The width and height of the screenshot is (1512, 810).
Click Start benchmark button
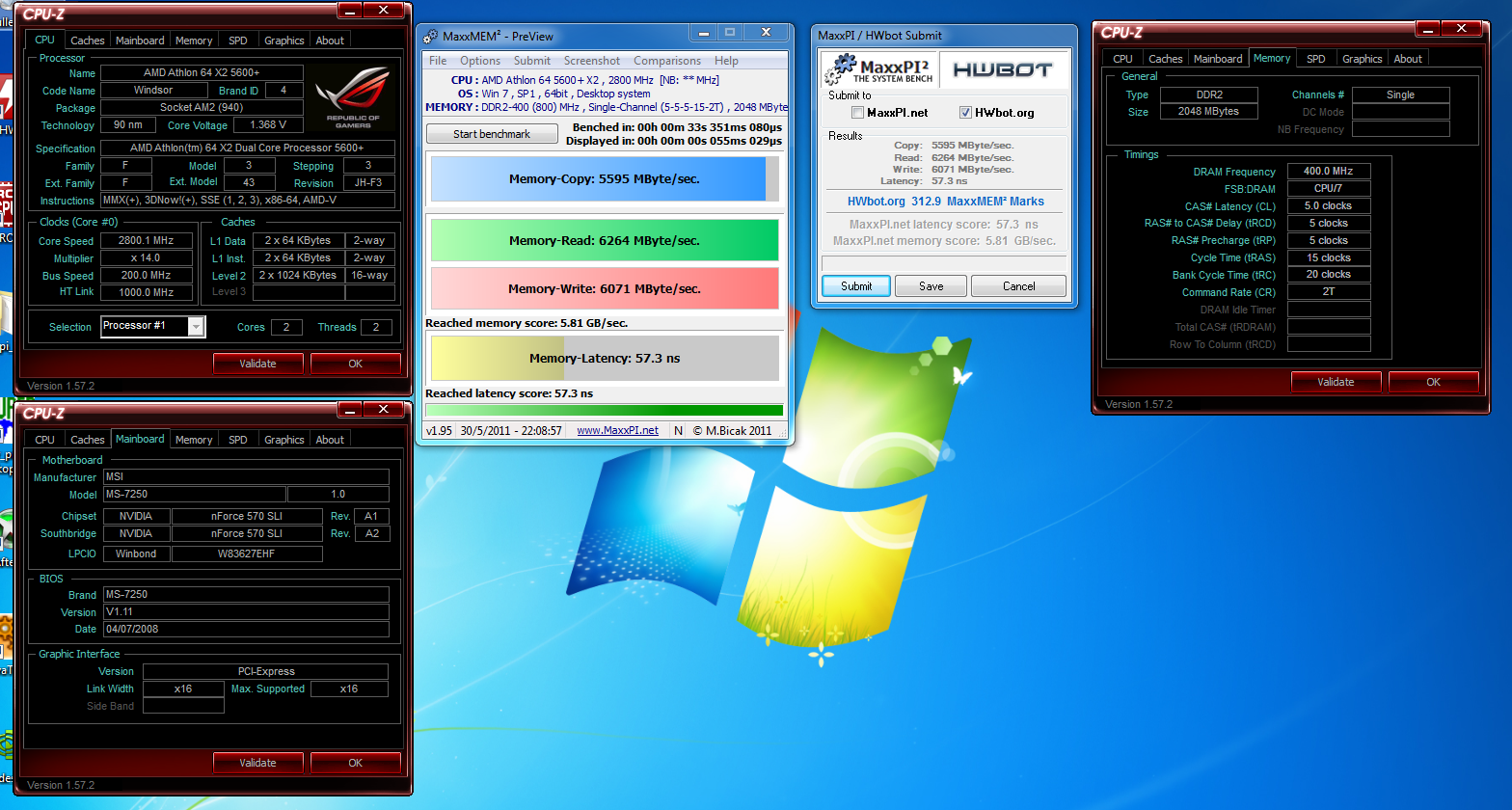(492, 134)
